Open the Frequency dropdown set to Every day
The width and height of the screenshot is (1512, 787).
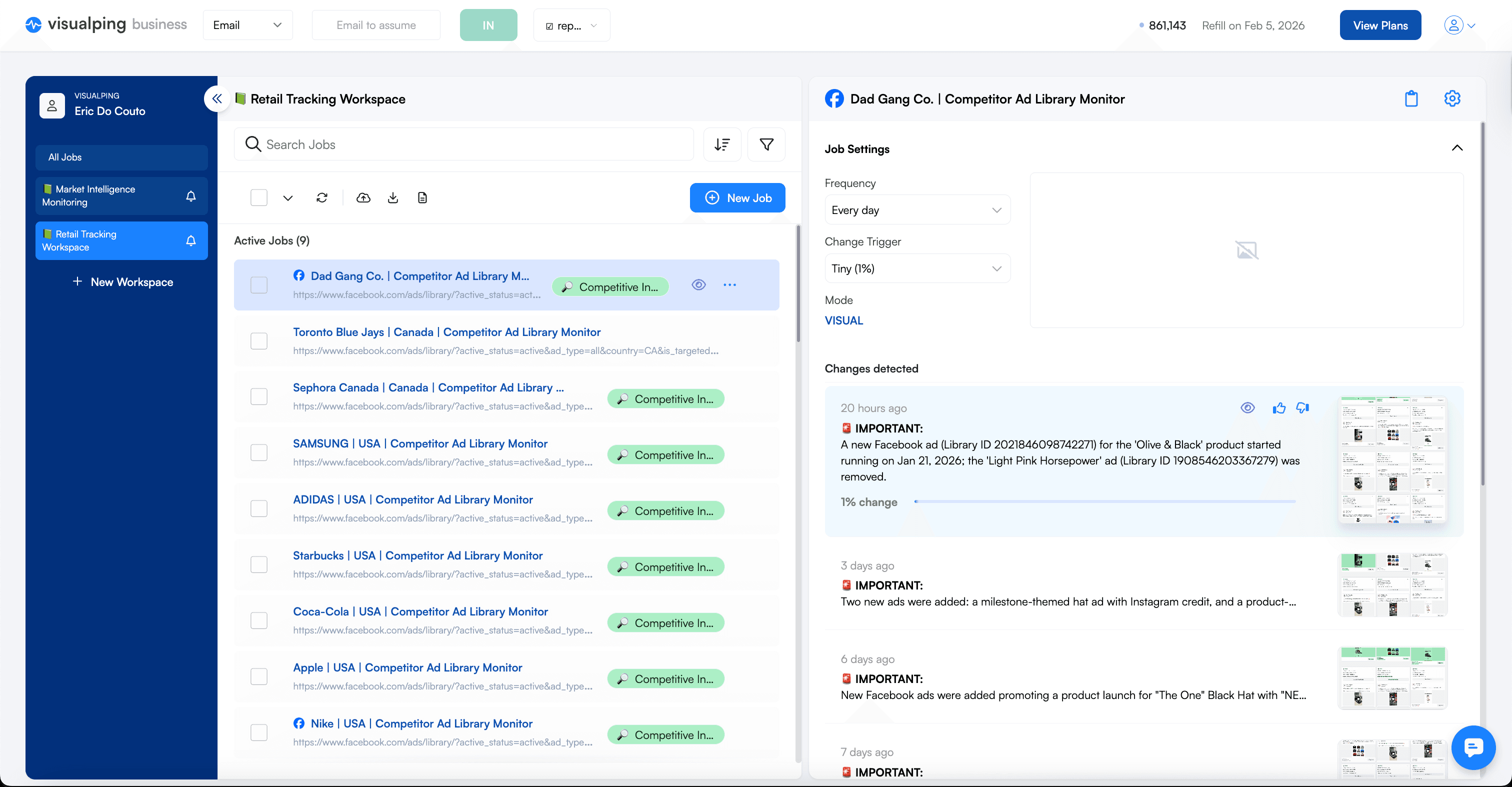point(917,209)
